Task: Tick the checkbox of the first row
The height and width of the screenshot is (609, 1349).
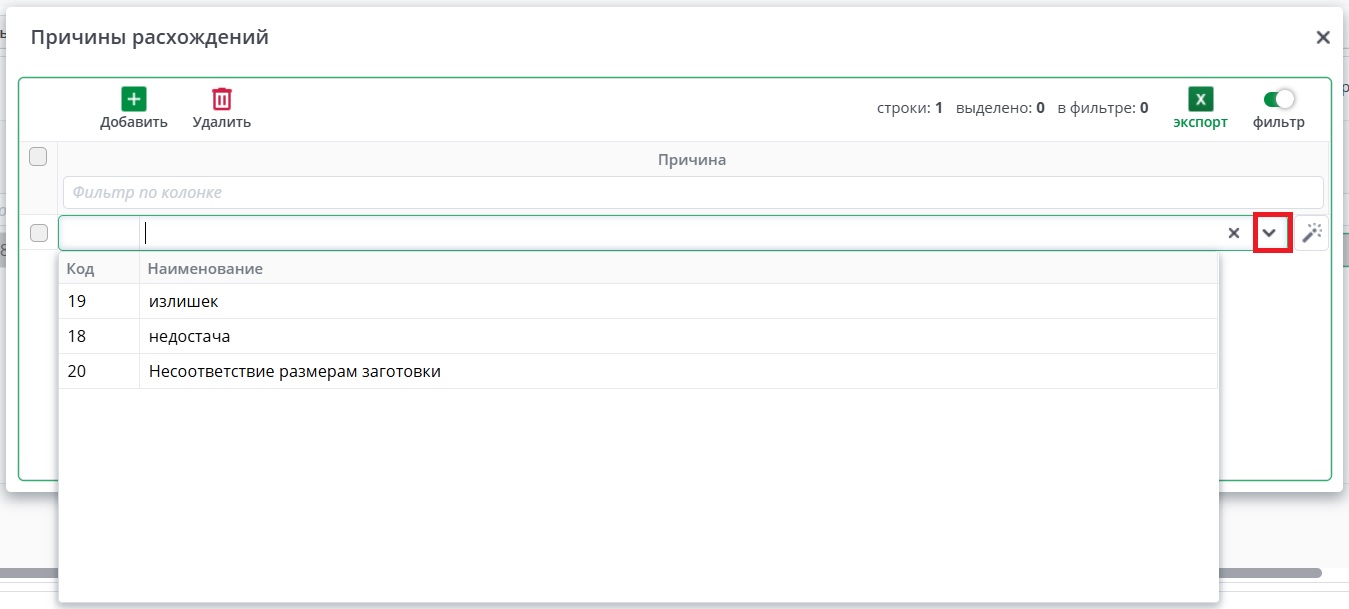Action: pyautogui.click(x=38, y=233)
